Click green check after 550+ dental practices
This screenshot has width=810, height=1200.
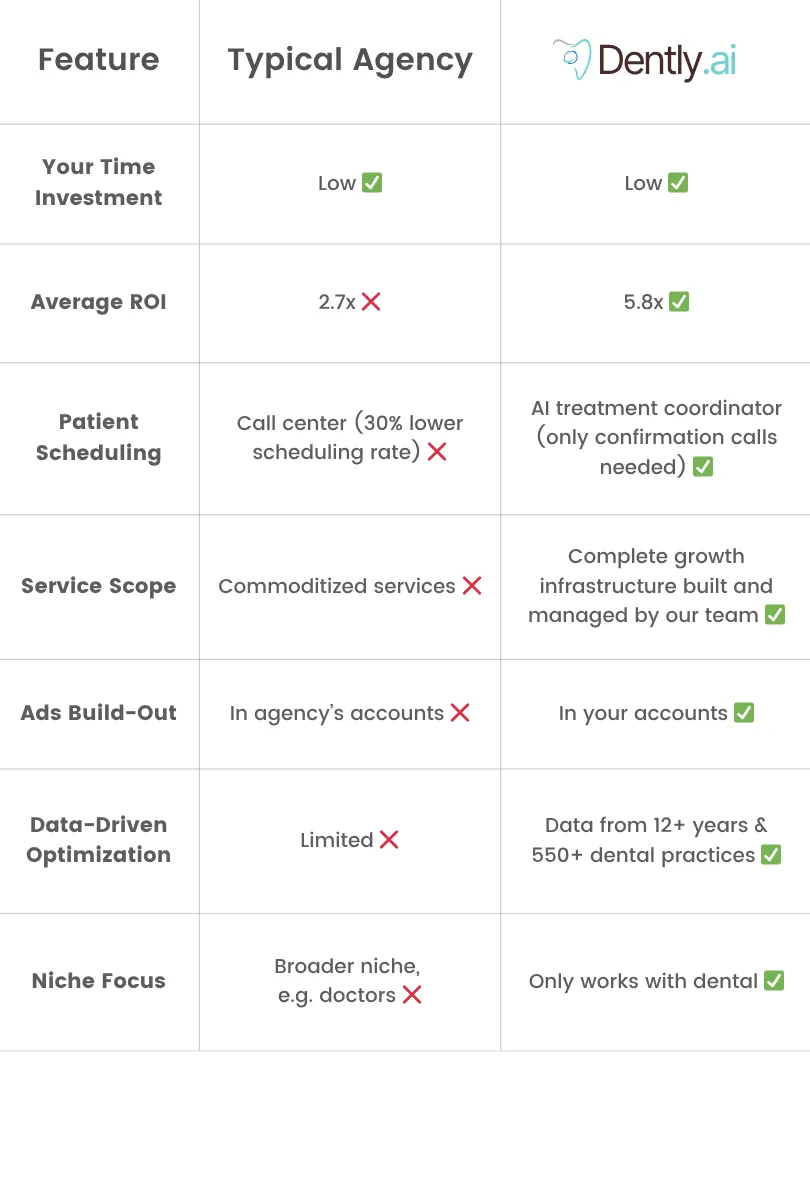point(771,855)
